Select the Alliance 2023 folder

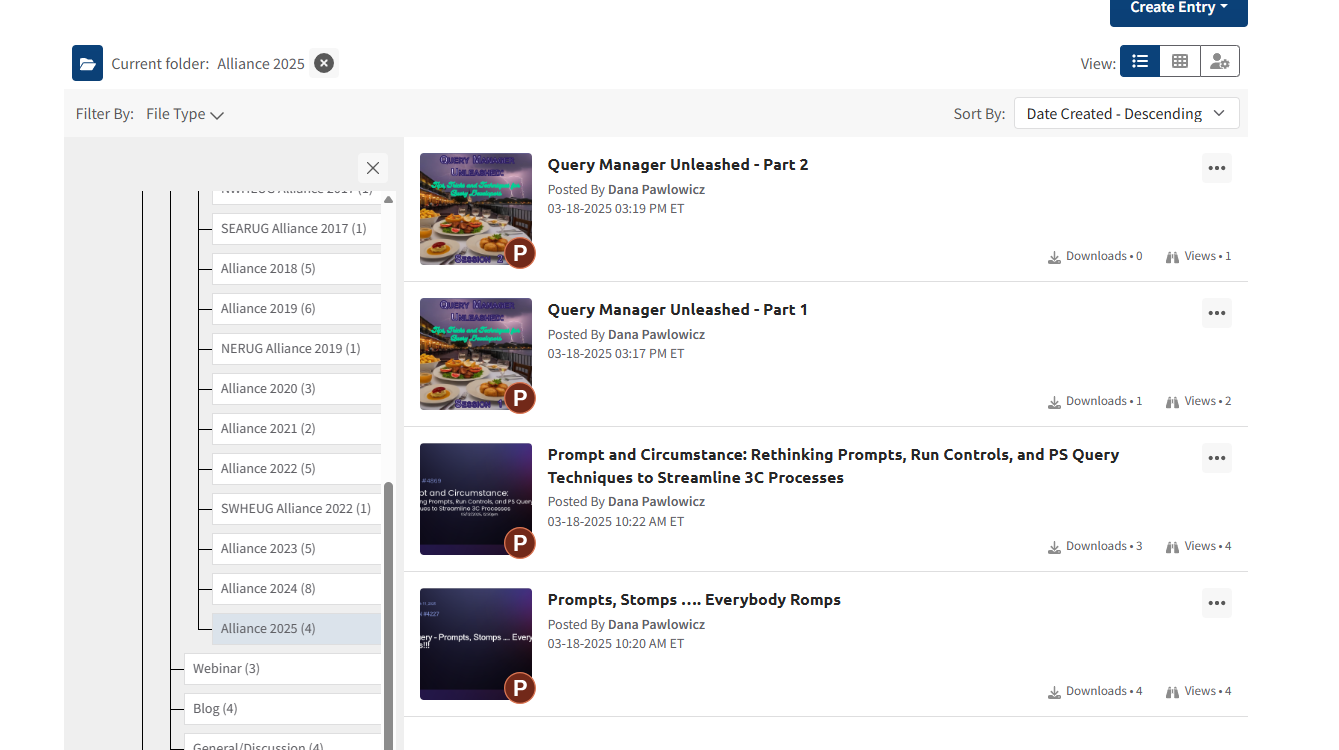click(296, 548)
